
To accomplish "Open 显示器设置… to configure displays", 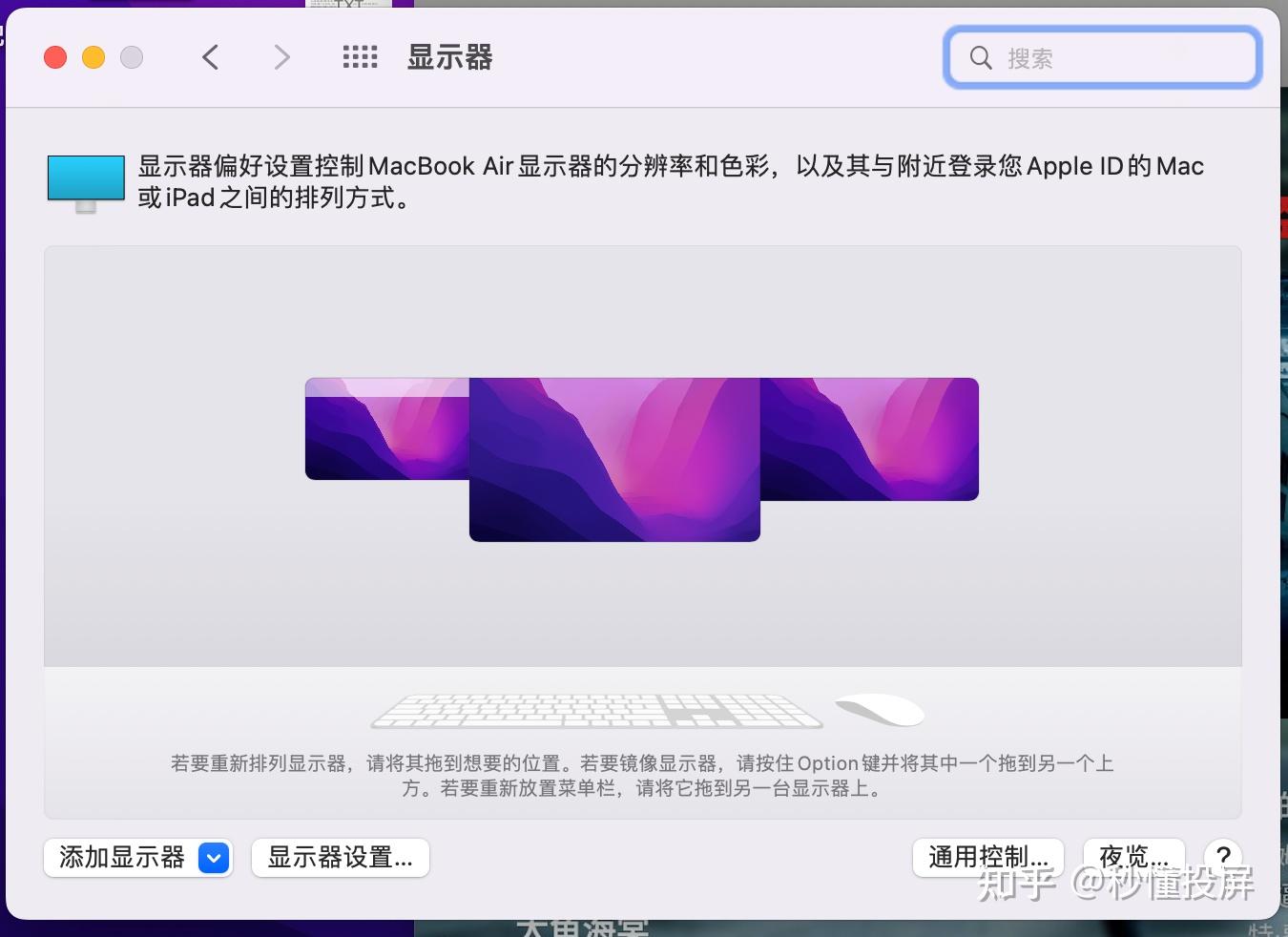I will (x=340, y=858).
